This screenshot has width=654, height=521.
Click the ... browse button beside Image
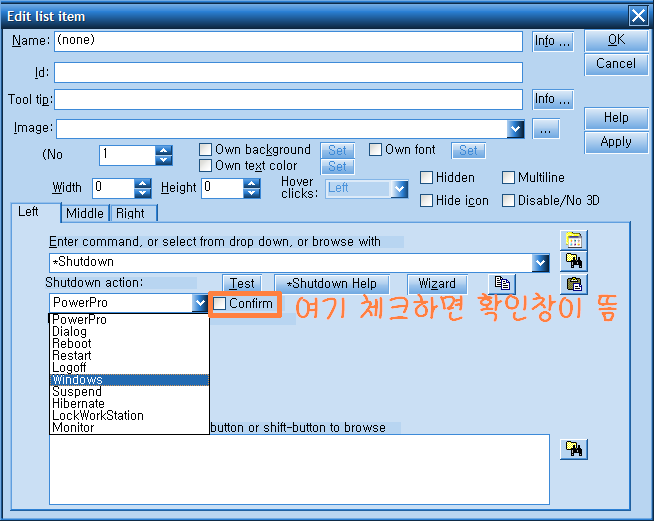(546, 129)
